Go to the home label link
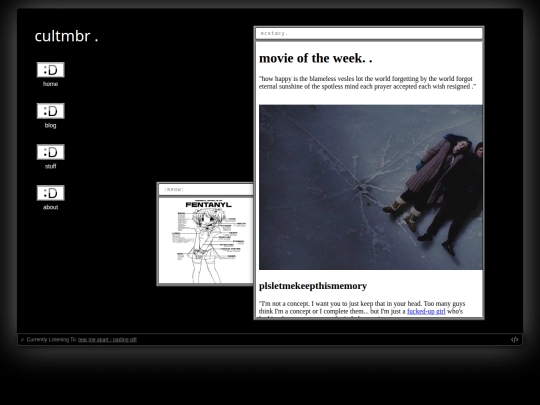This screenshot has width=540, height=405. pyautogui.click(x=50, y=84)
